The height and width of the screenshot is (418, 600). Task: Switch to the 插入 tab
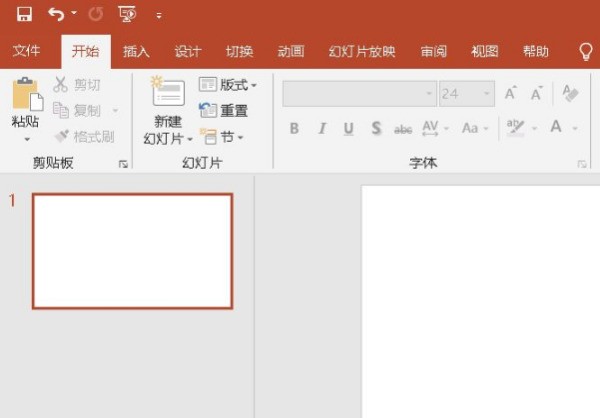click(x=136, y=51)
